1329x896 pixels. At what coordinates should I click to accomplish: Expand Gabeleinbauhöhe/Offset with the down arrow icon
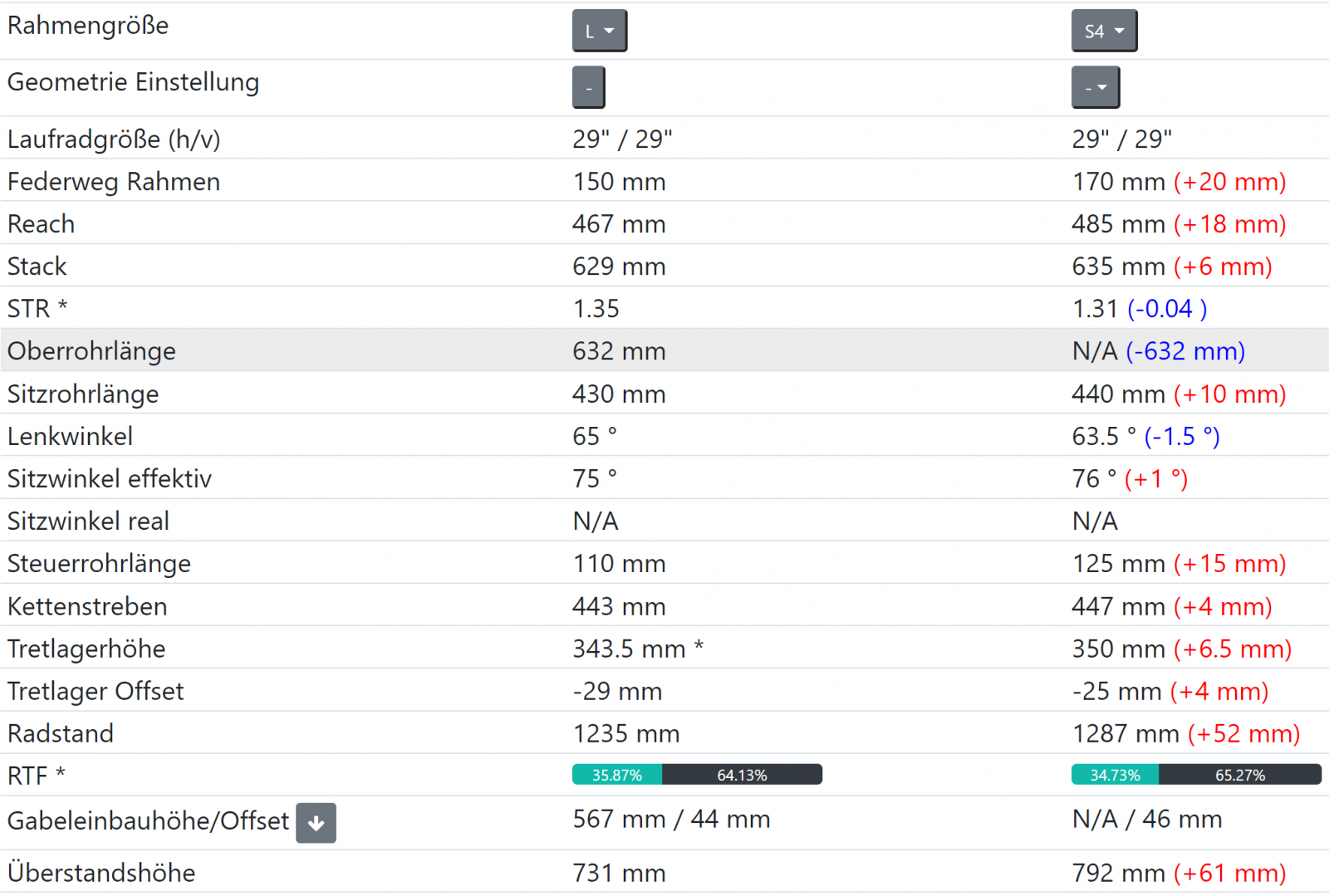pyautogui.click(x=316, y=823)
